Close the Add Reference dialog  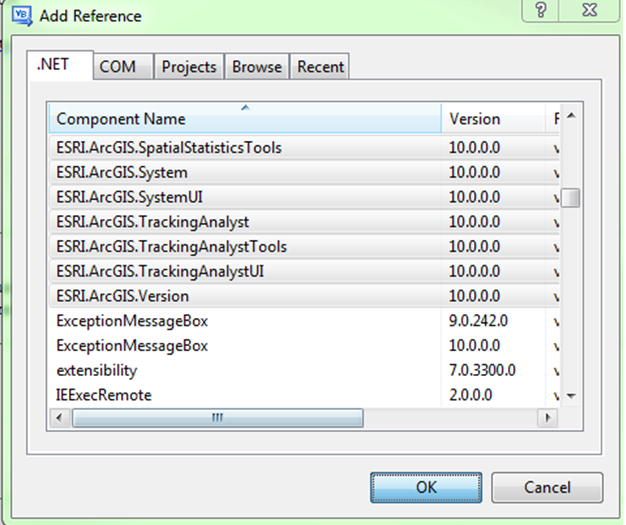coord(590,10)
